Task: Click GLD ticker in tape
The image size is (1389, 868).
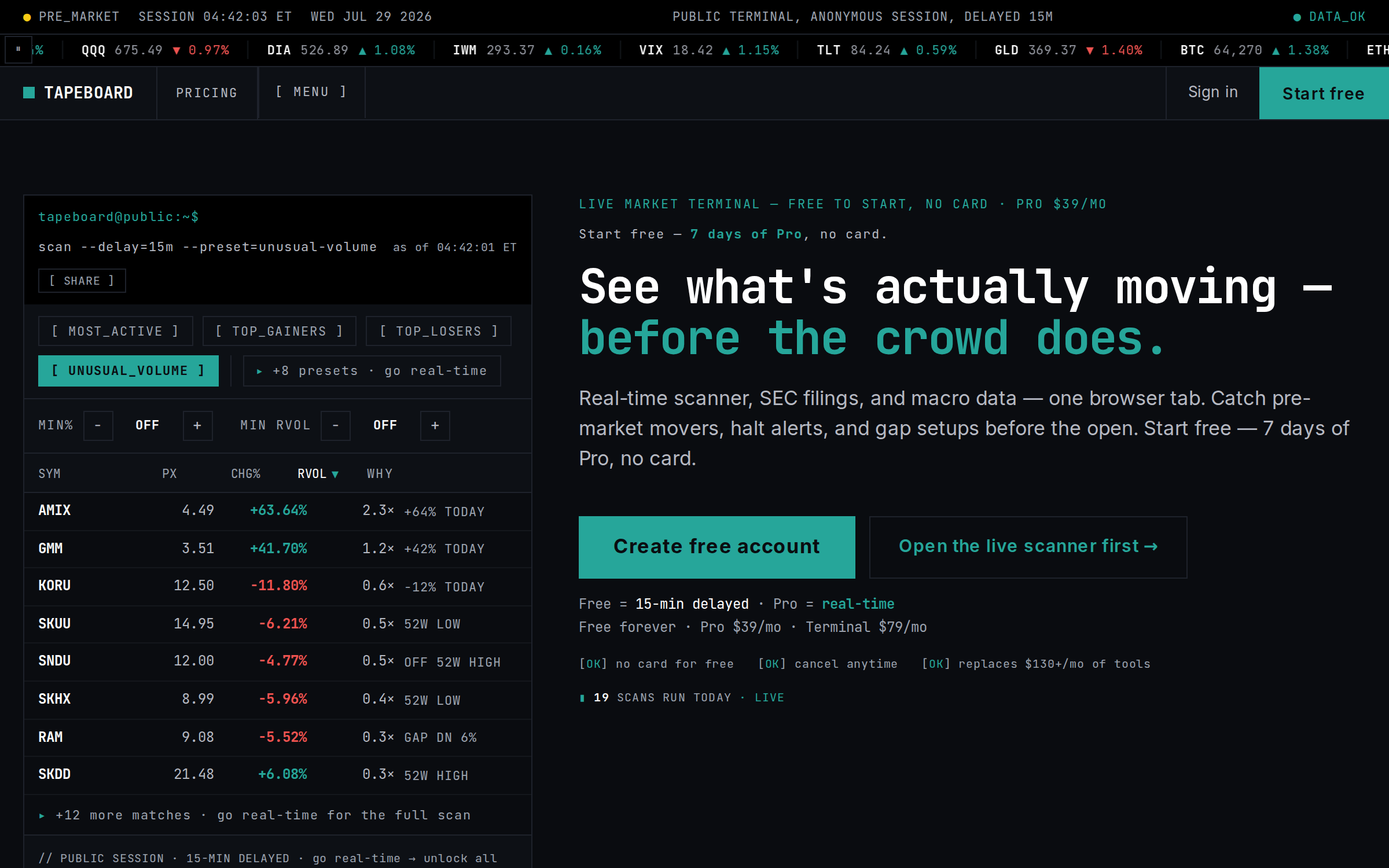Action: [1068, 50]
